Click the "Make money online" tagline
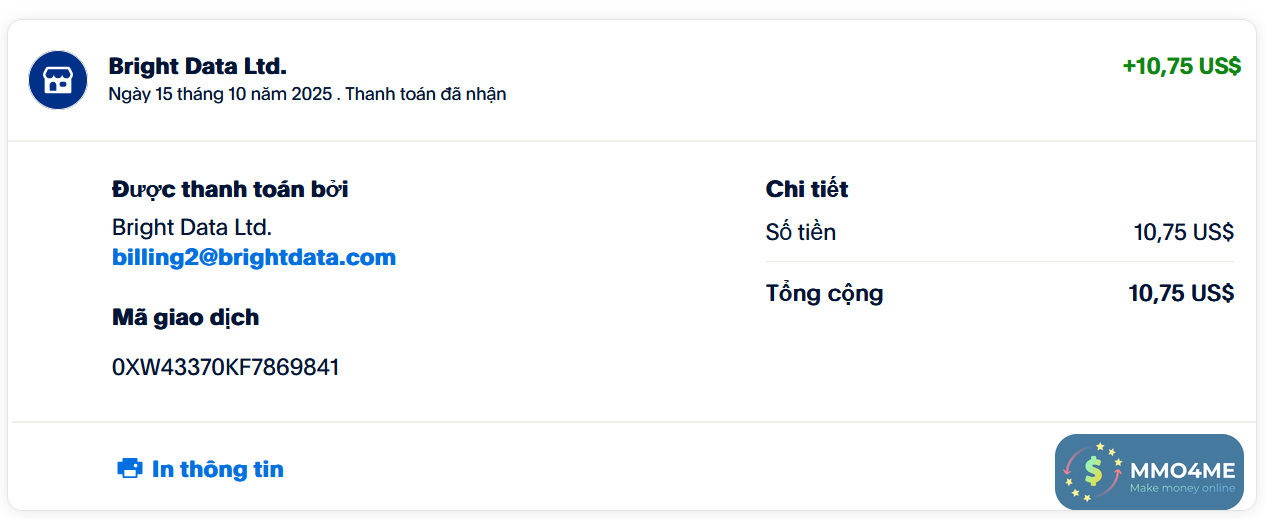 (x=1182, y=489)
